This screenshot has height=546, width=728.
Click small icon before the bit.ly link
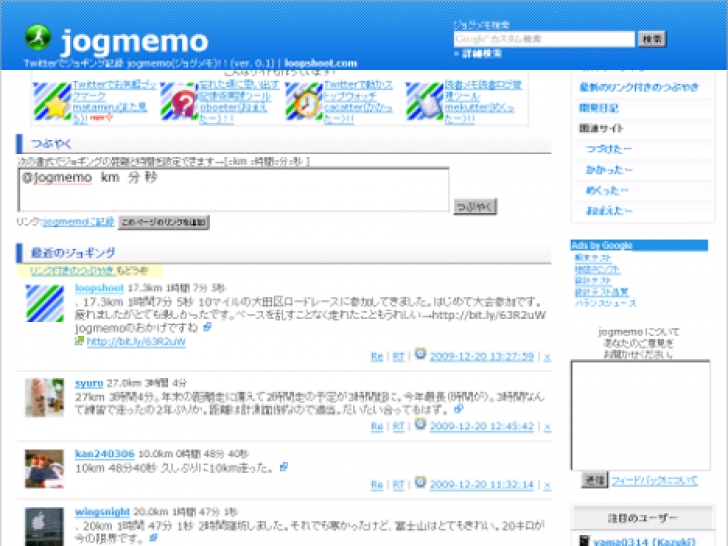tap(79, 341)
